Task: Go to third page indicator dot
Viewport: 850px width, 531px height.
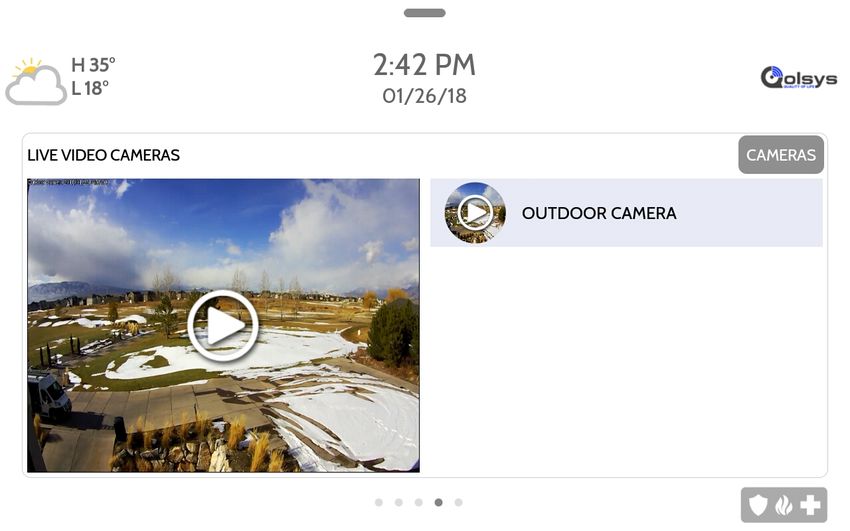Action: click(x=418, y=502)
